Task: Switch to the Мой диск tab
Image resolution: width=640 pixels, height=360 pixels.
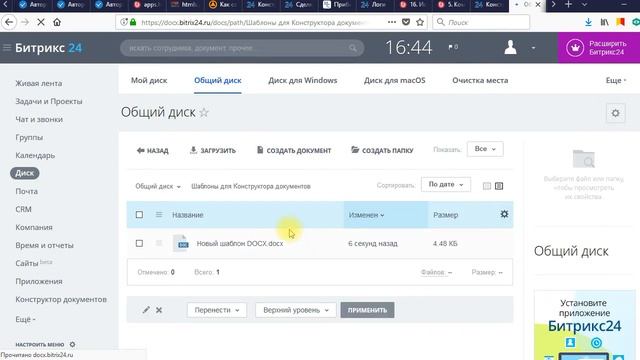Action: coord(149,80)
